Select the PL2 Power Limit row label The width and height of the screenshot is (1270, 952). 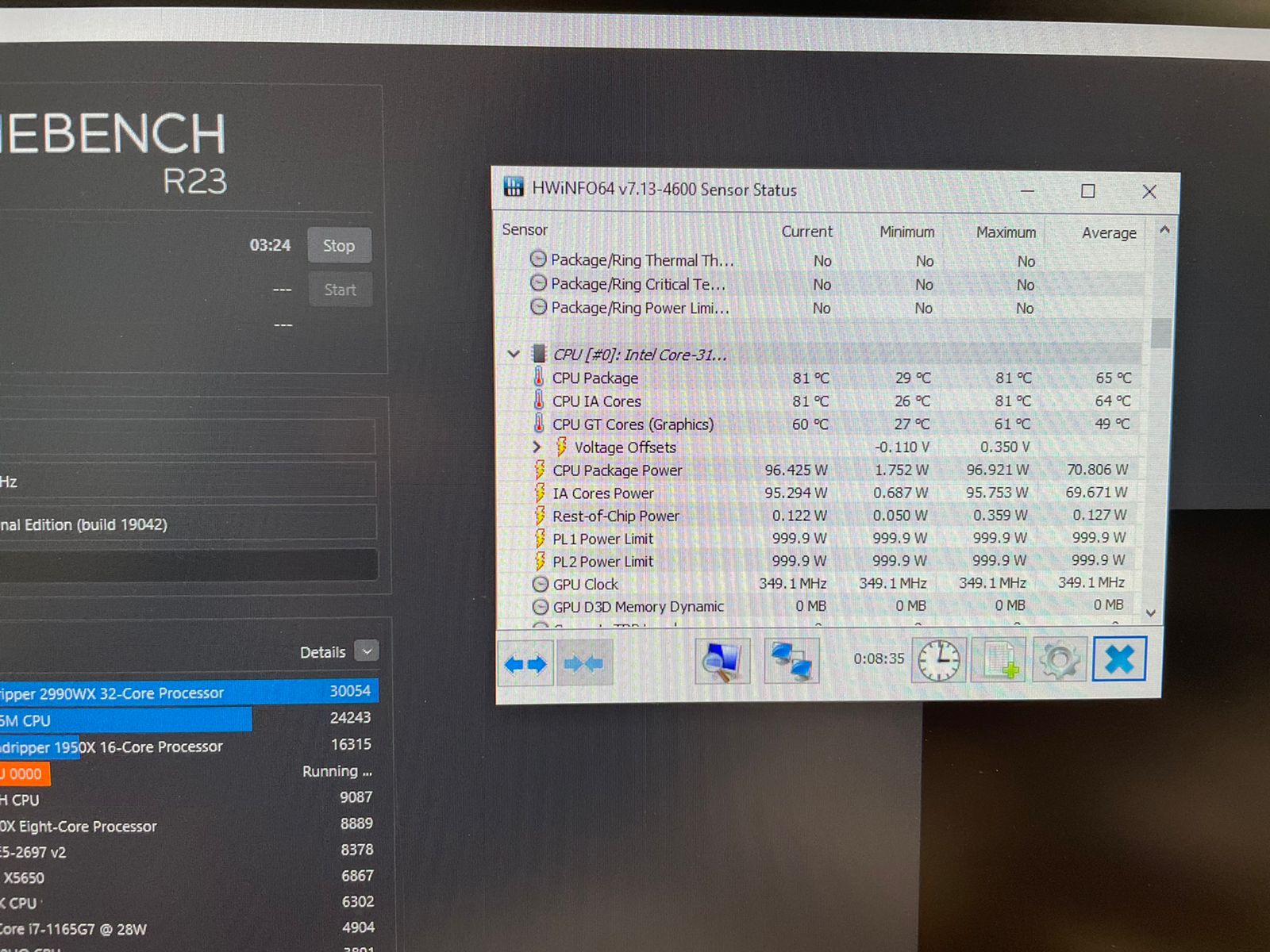coord(603,561)
